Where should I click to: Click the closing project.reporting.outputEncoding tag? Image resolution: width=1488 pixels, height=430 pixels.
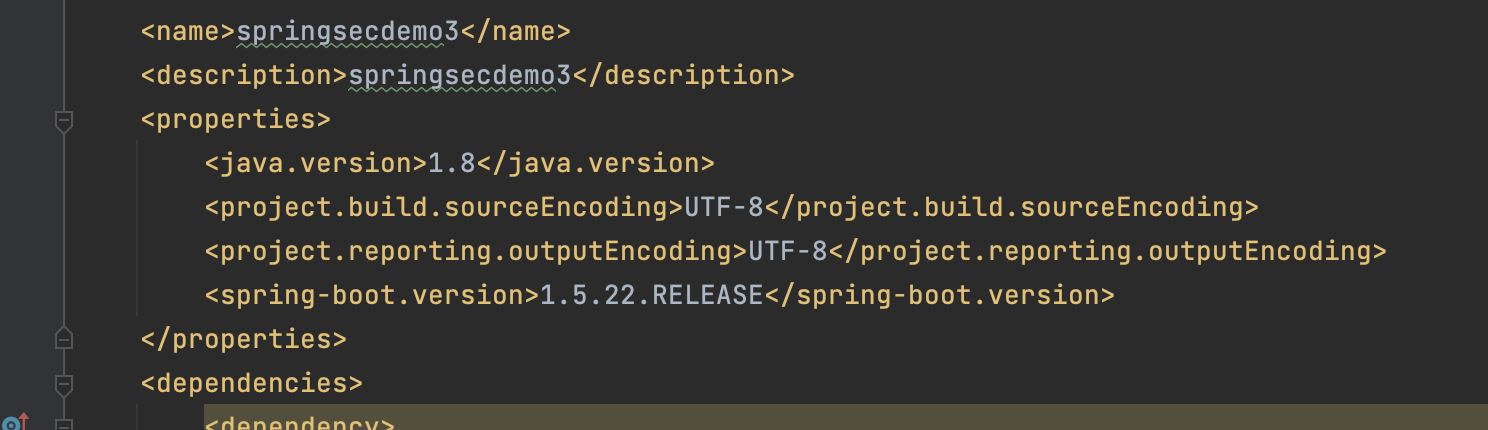point(1107,252)
